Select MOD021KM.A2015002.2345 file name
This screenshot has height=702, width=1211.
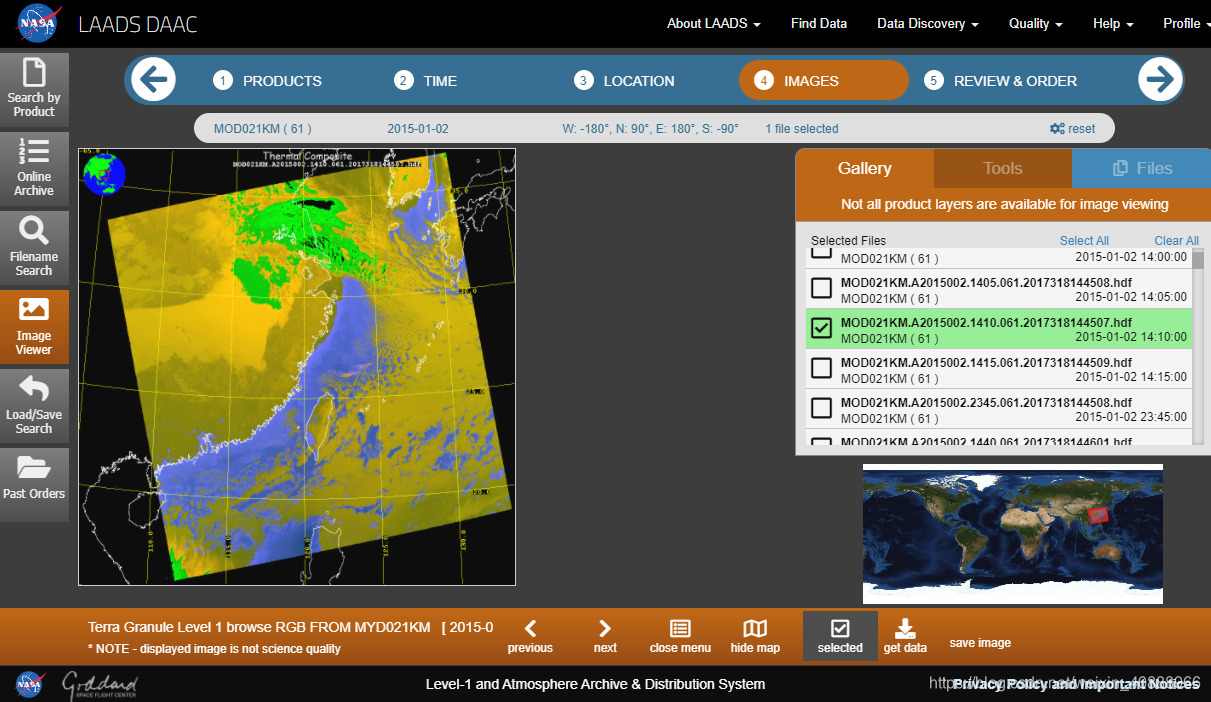point(986,402)
